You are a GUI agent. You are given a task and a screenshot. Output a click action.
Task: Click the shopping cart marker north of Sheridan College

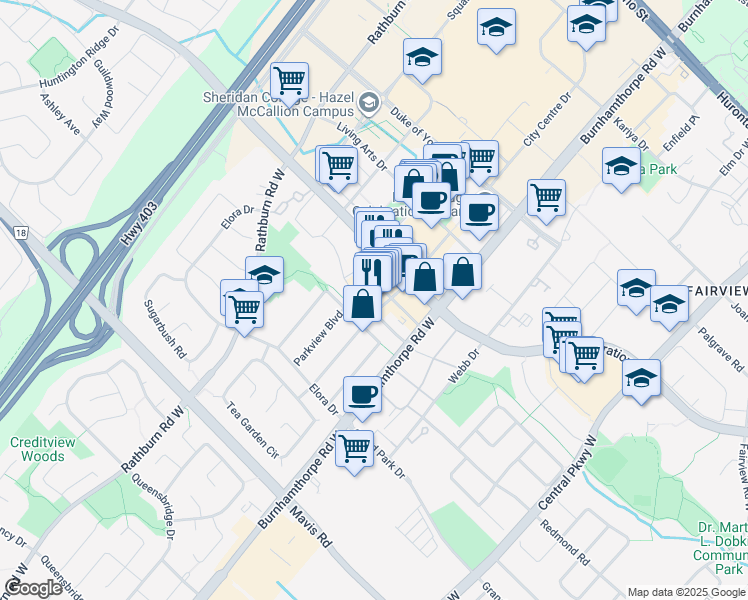[290, 83]
